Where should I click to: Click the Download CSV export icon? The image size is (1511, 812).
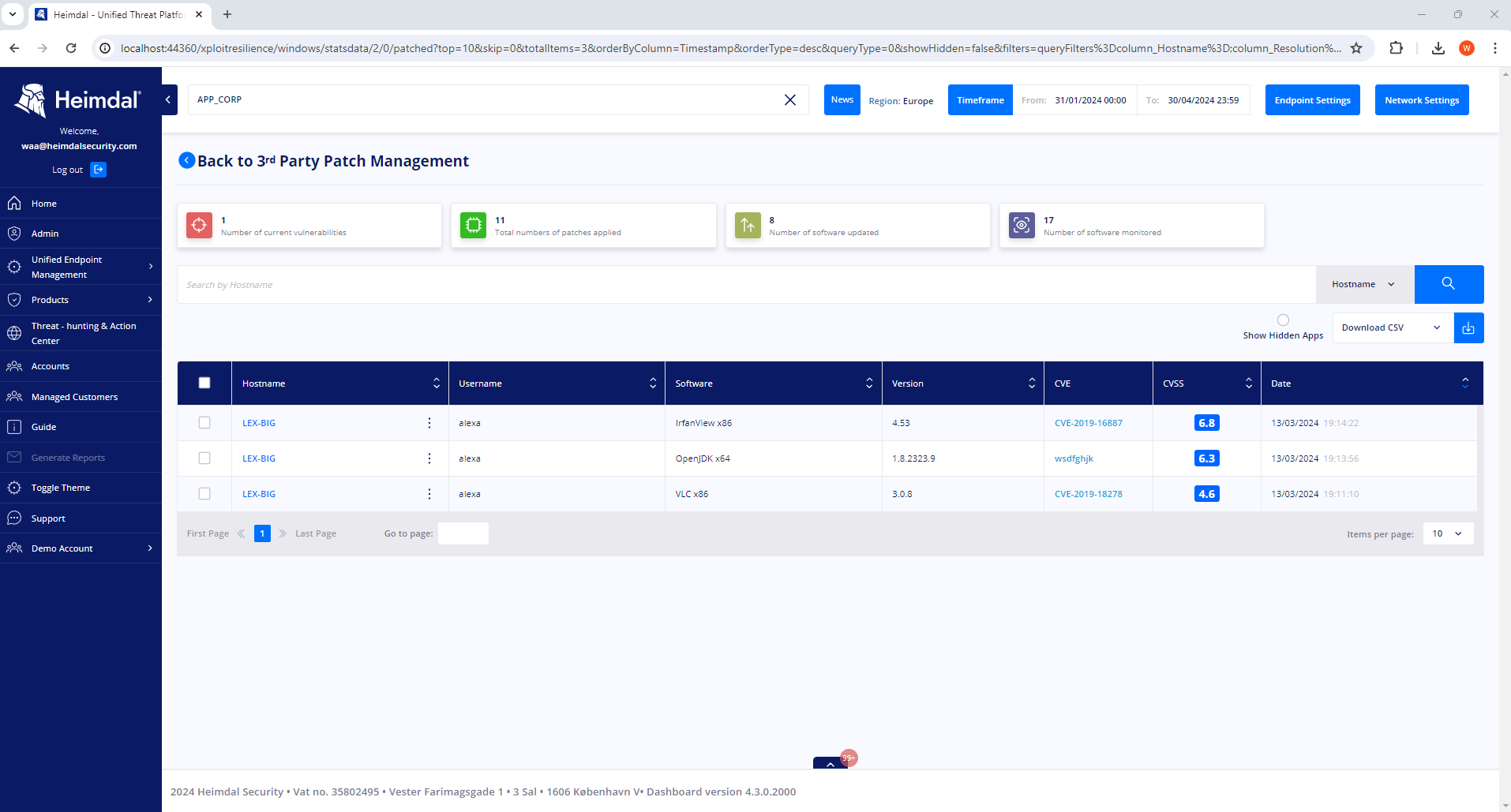coord(1468,327)
